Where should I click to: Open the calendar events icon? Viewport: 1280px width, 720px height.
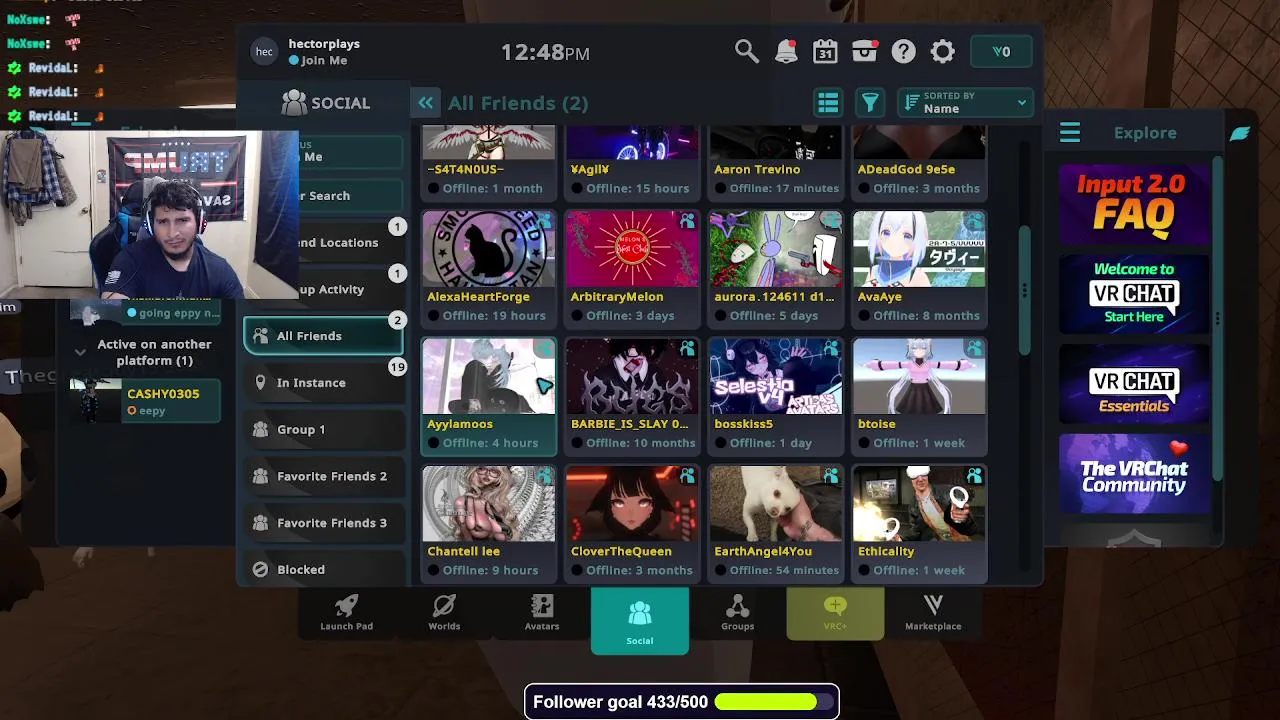(825, 52)
